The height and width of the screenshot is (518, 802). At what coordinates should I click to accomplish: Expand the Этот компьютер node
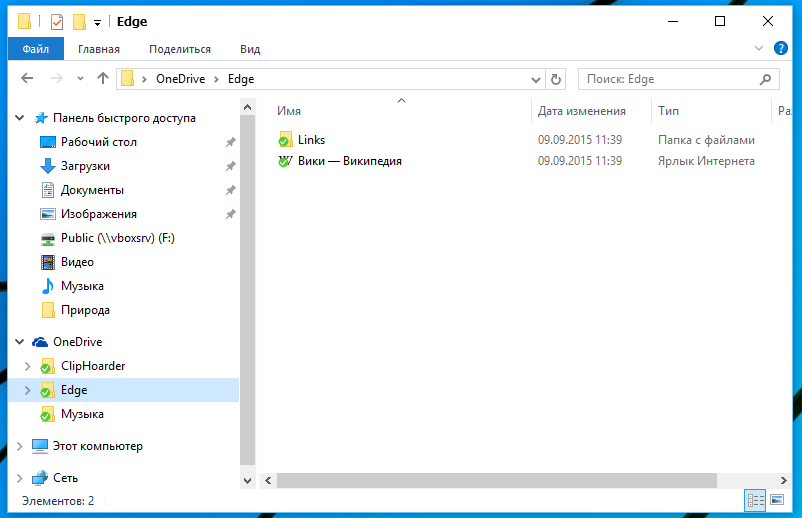19,446
